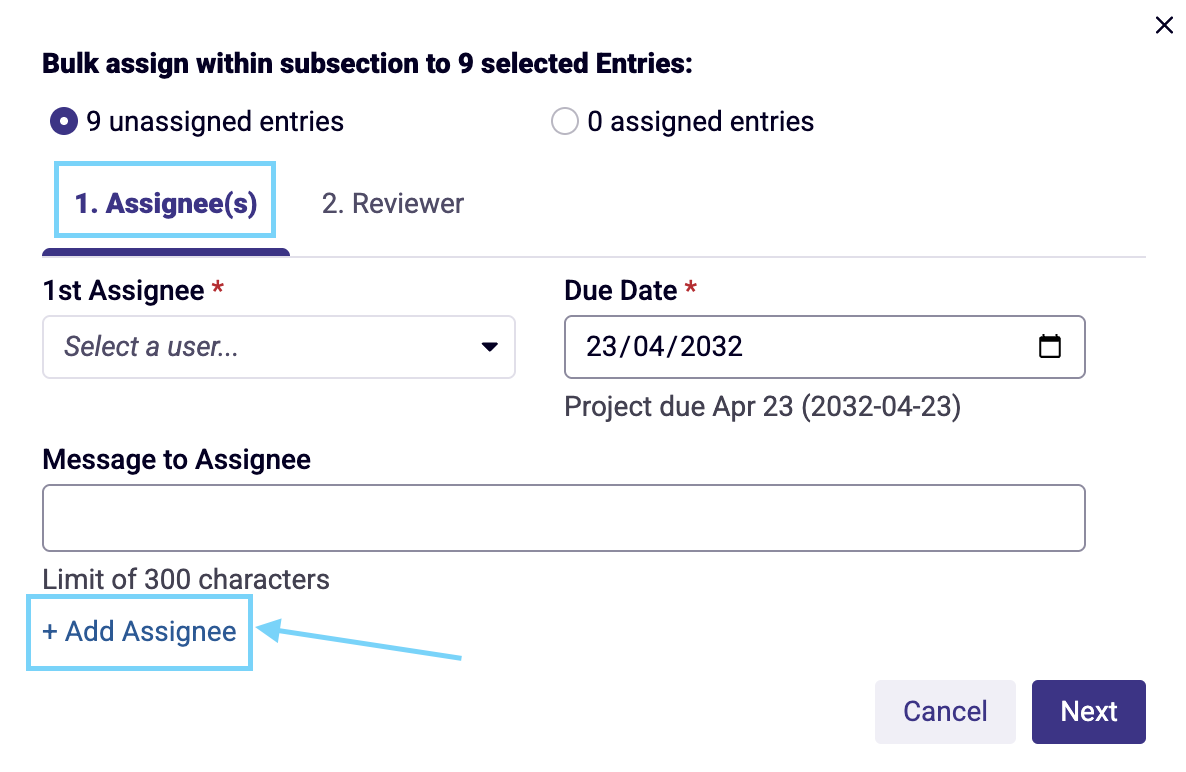Click the 'Message to Assignee' field label
Screen dimensions: 1186x772
coord(176,460)
